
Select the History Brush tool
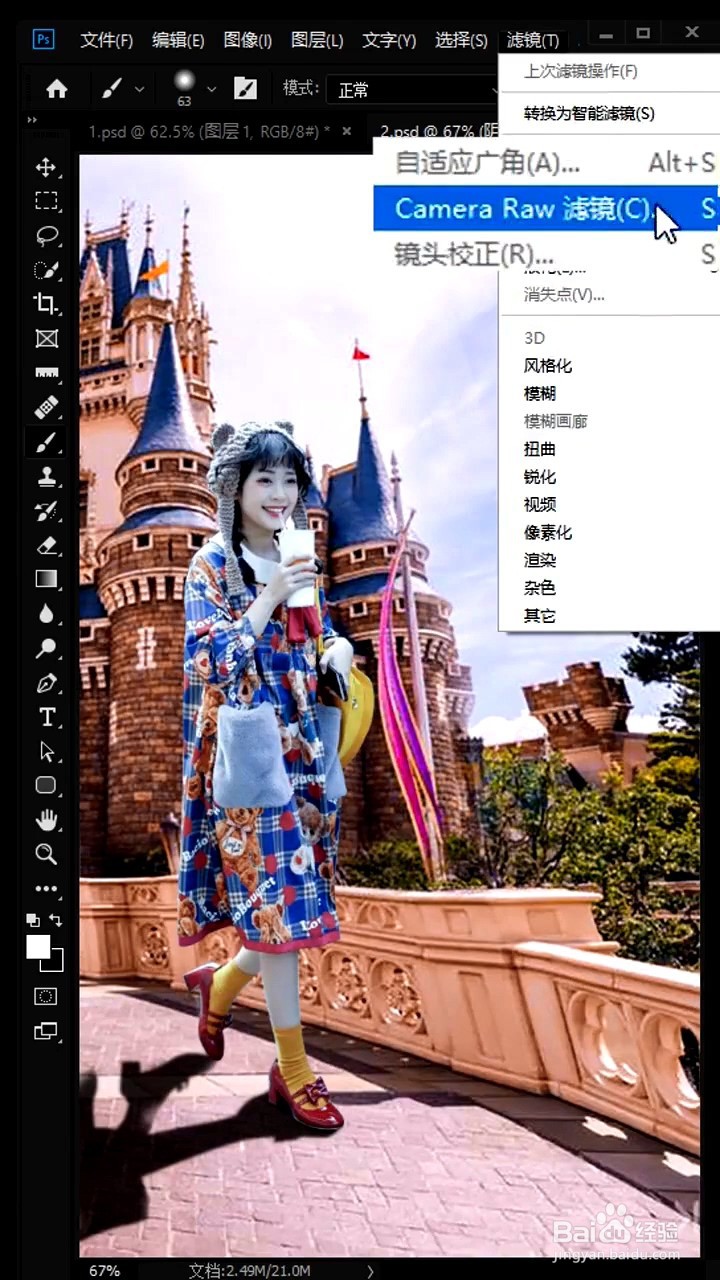coord(46,511)
